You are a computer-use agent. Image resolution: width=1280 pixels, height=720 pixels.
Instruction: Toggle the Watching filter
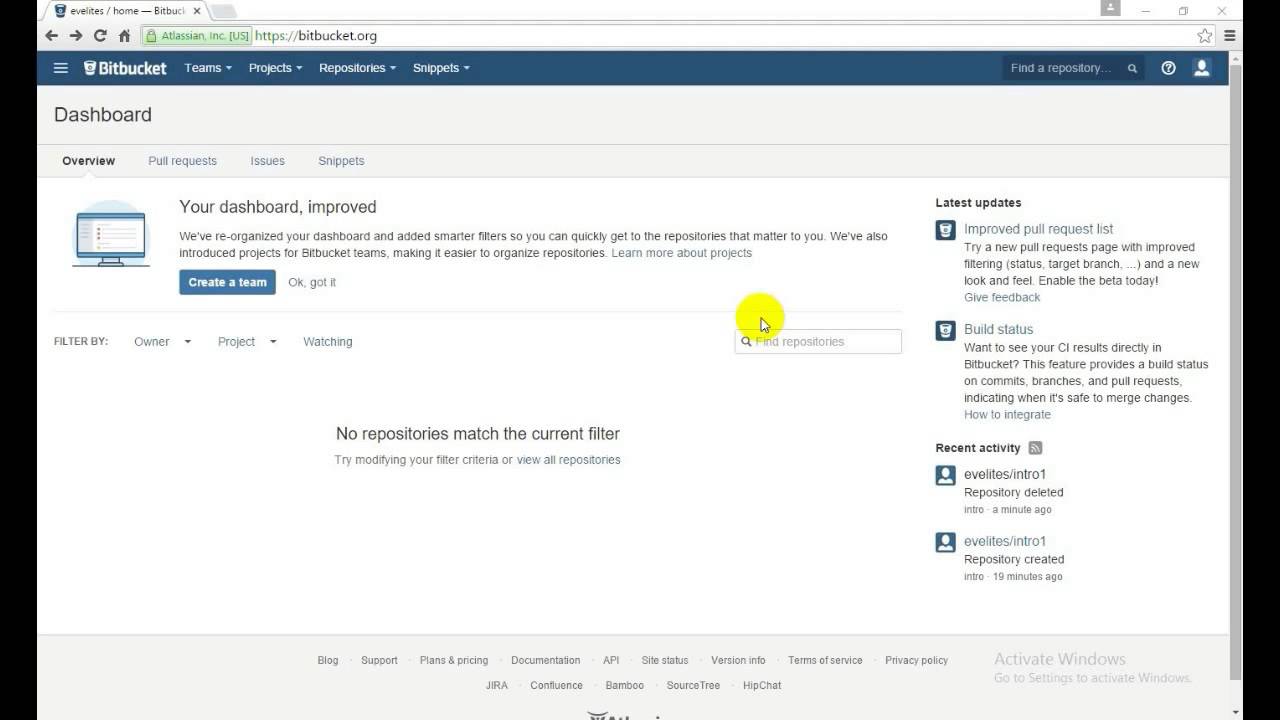coord(328,342)
